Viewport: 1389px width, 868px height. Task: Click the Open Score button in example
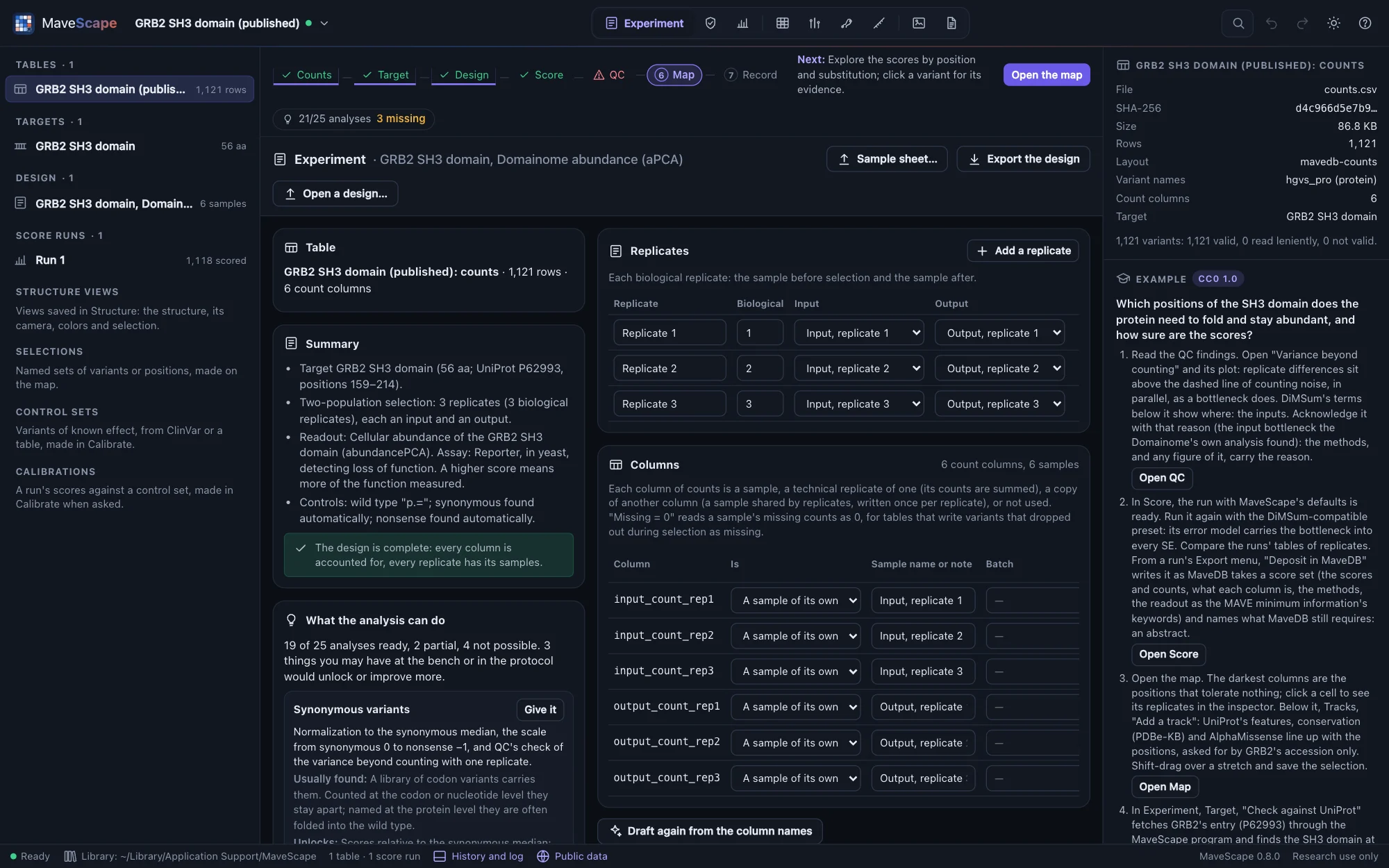[1168, 654]
